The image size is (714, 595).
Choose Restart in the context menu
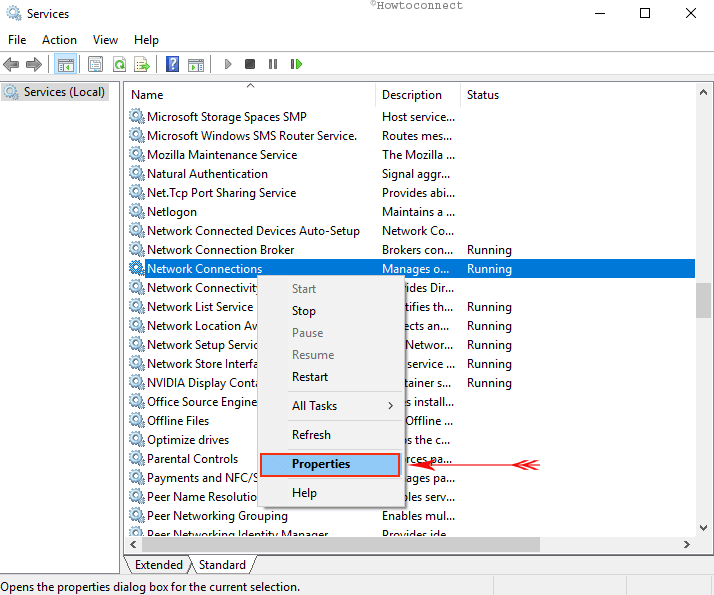click(x=331, y=377)
